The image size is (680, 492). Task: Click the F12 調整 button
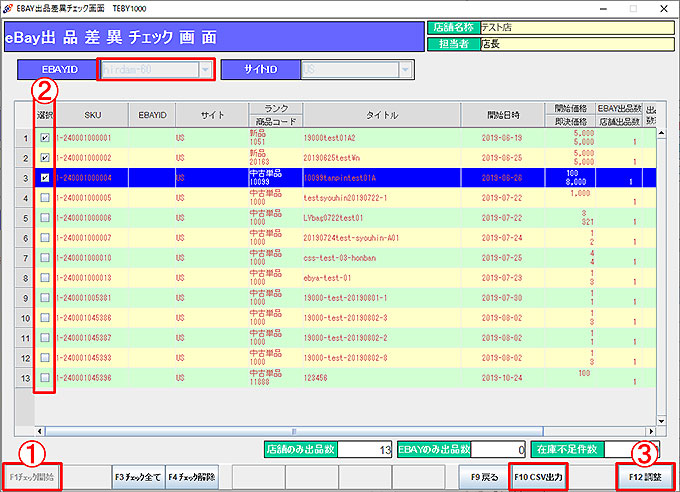coord(645,477)
